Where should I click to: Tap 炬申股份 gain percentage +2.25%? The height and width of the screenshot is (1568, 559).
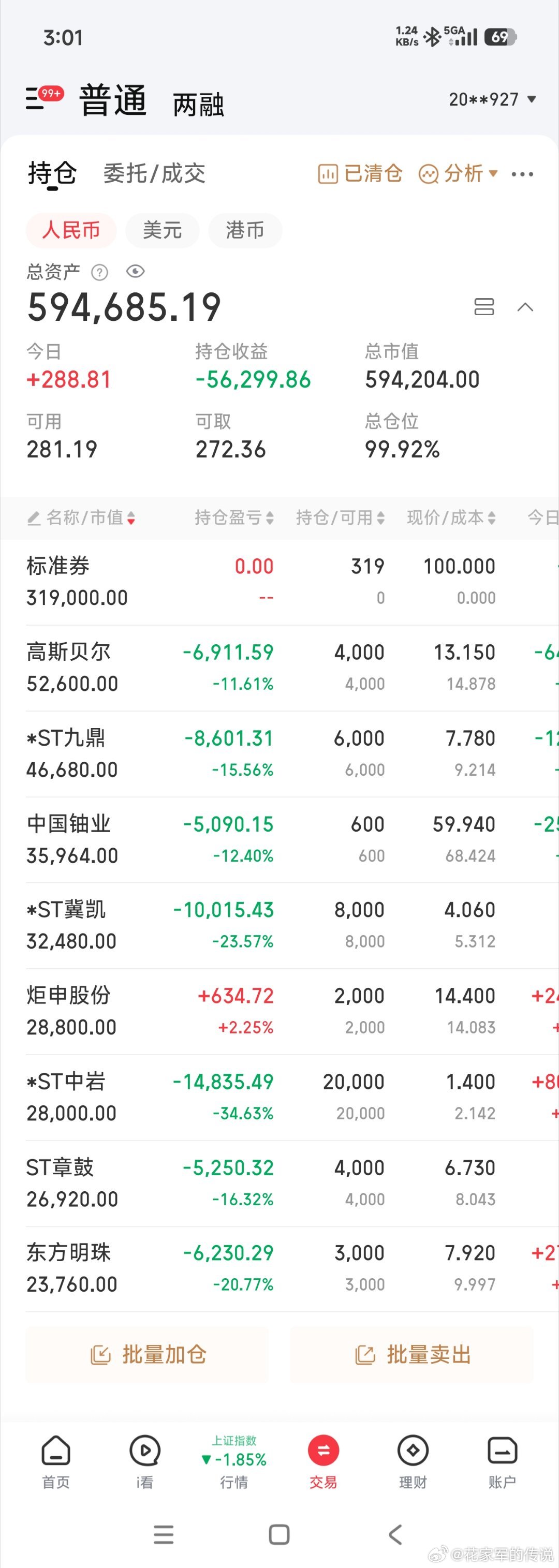pos(246,1027)
